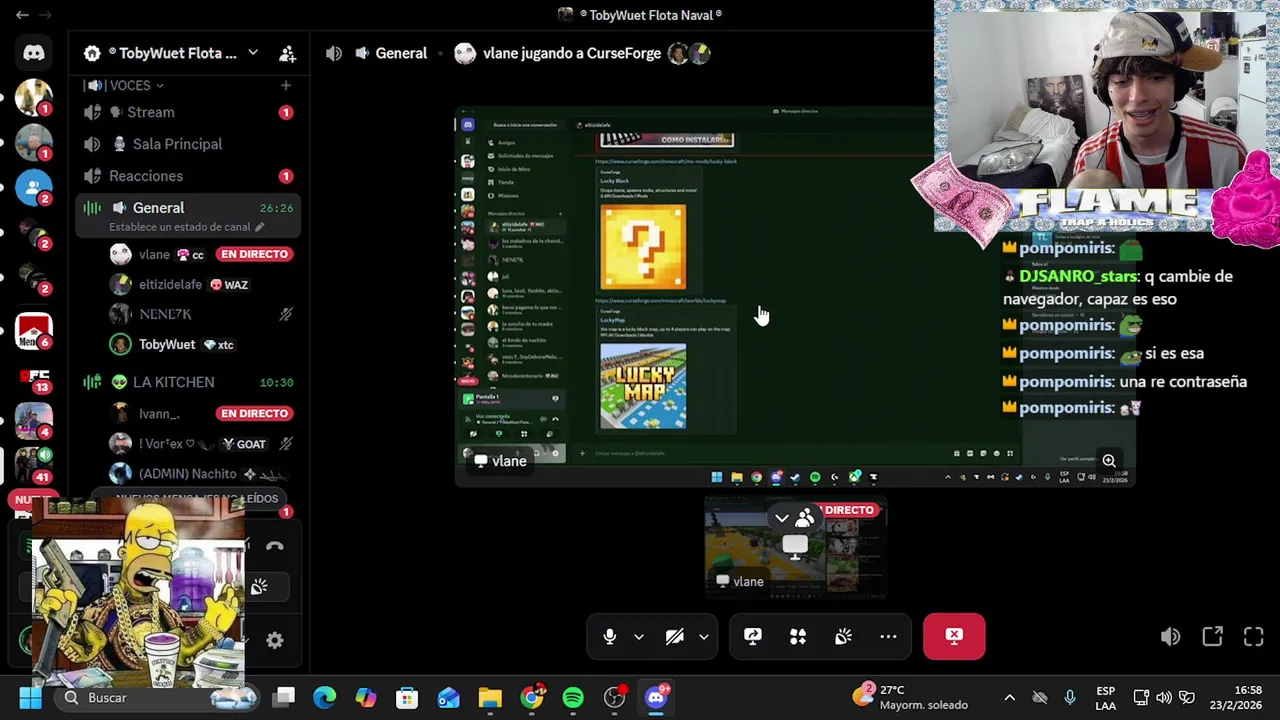
Task: Show hidden system tray icons chevron
Action: click(1010, 697)
